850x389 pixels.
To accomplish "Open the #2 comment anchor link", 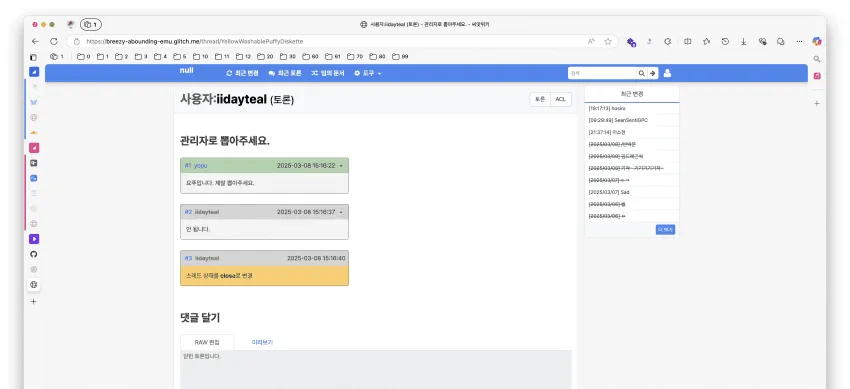I will (x=188, y=212).
